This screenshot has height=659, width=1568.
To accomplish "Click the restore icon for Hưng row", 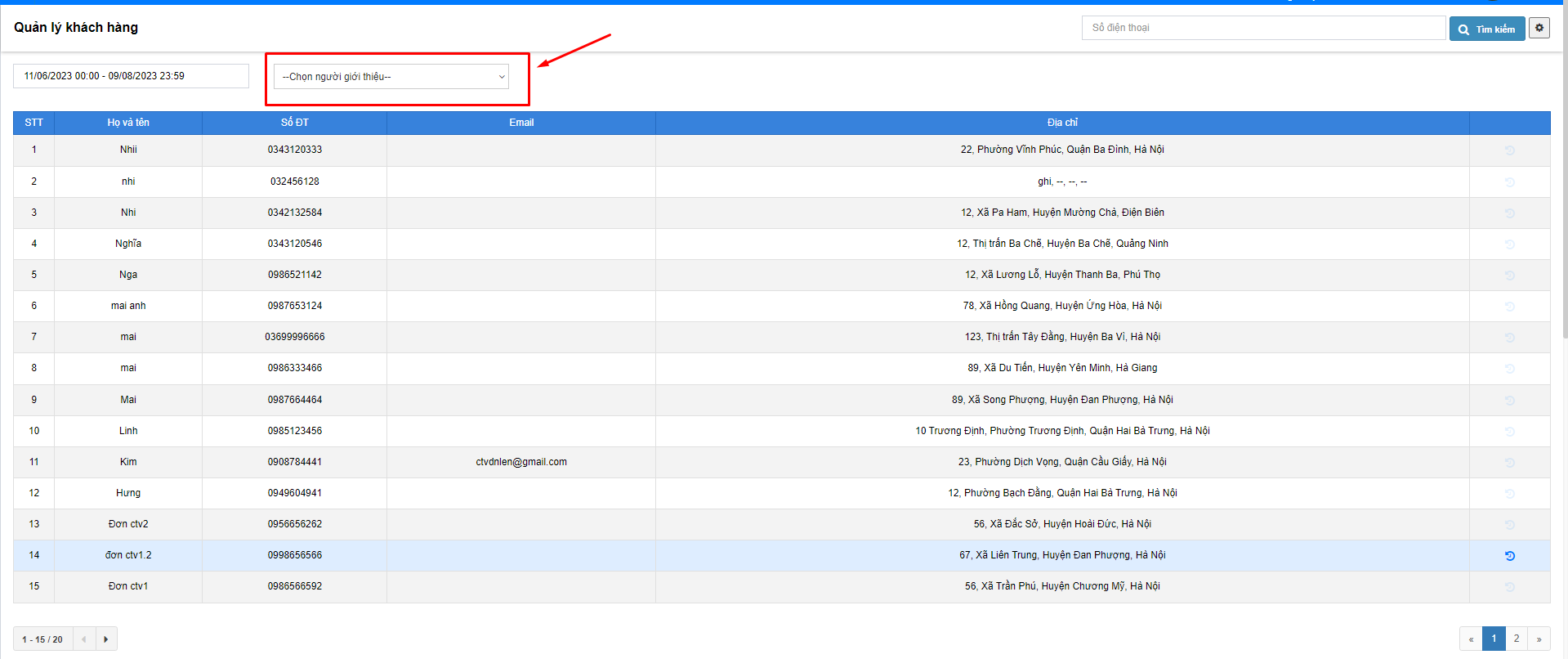I will point(1510,494).
